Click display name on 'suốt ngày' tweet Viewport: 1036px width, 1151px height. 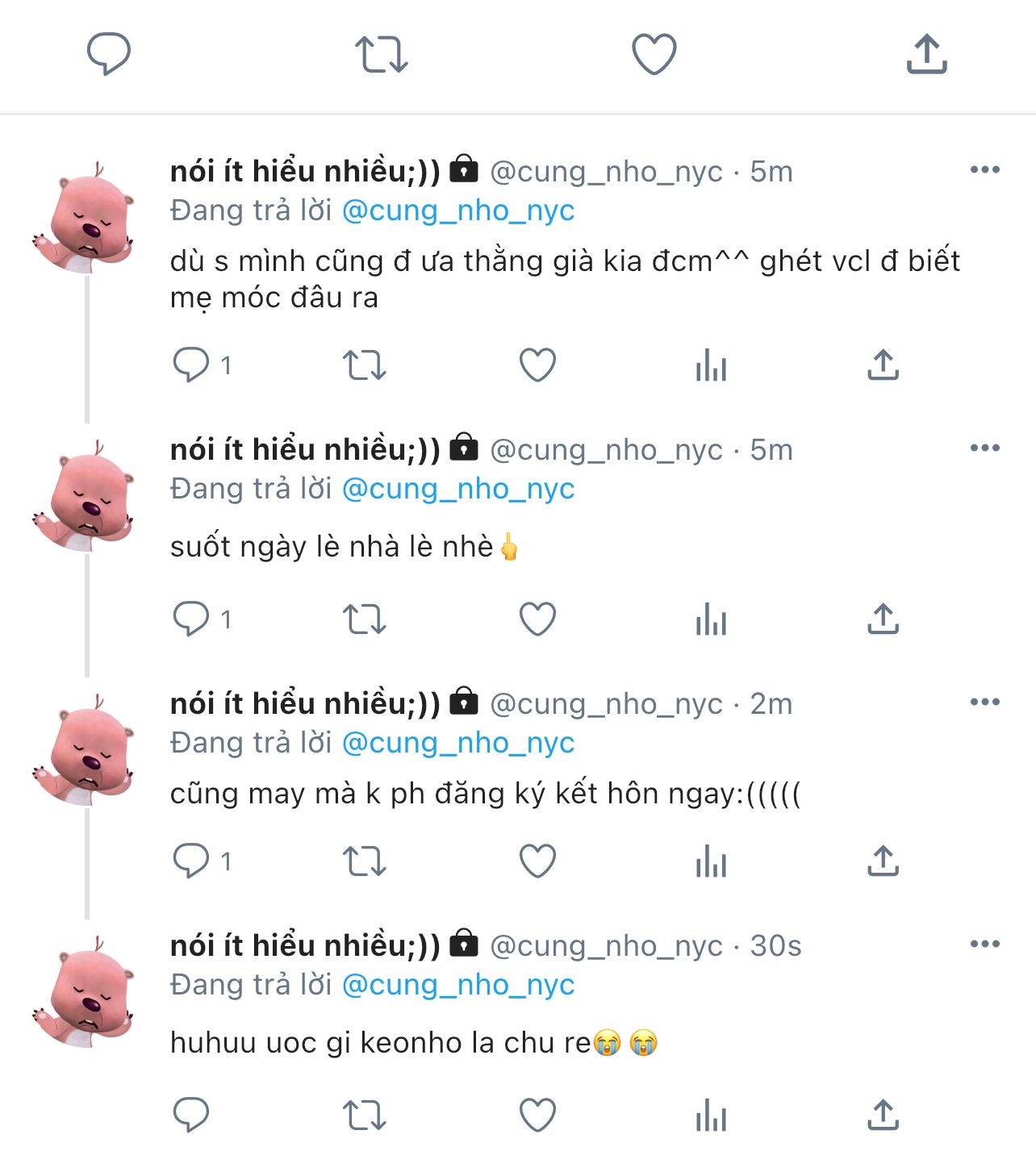[305, 450]
